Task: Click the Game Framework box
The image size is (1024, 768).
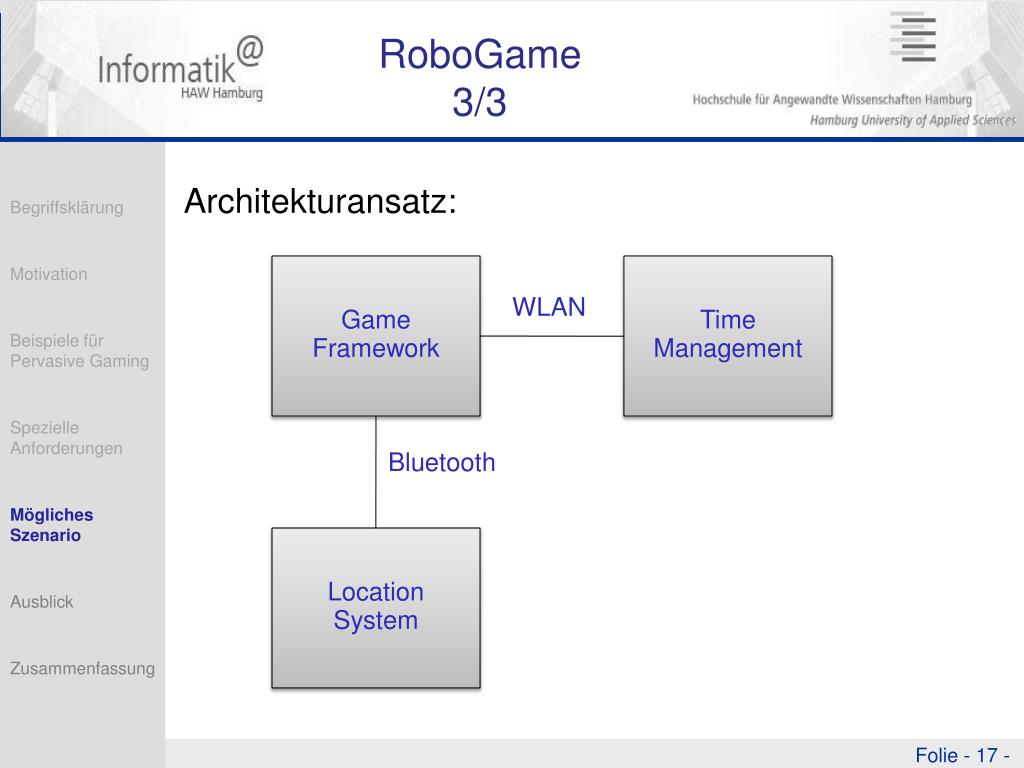Action: coord(376,336)
